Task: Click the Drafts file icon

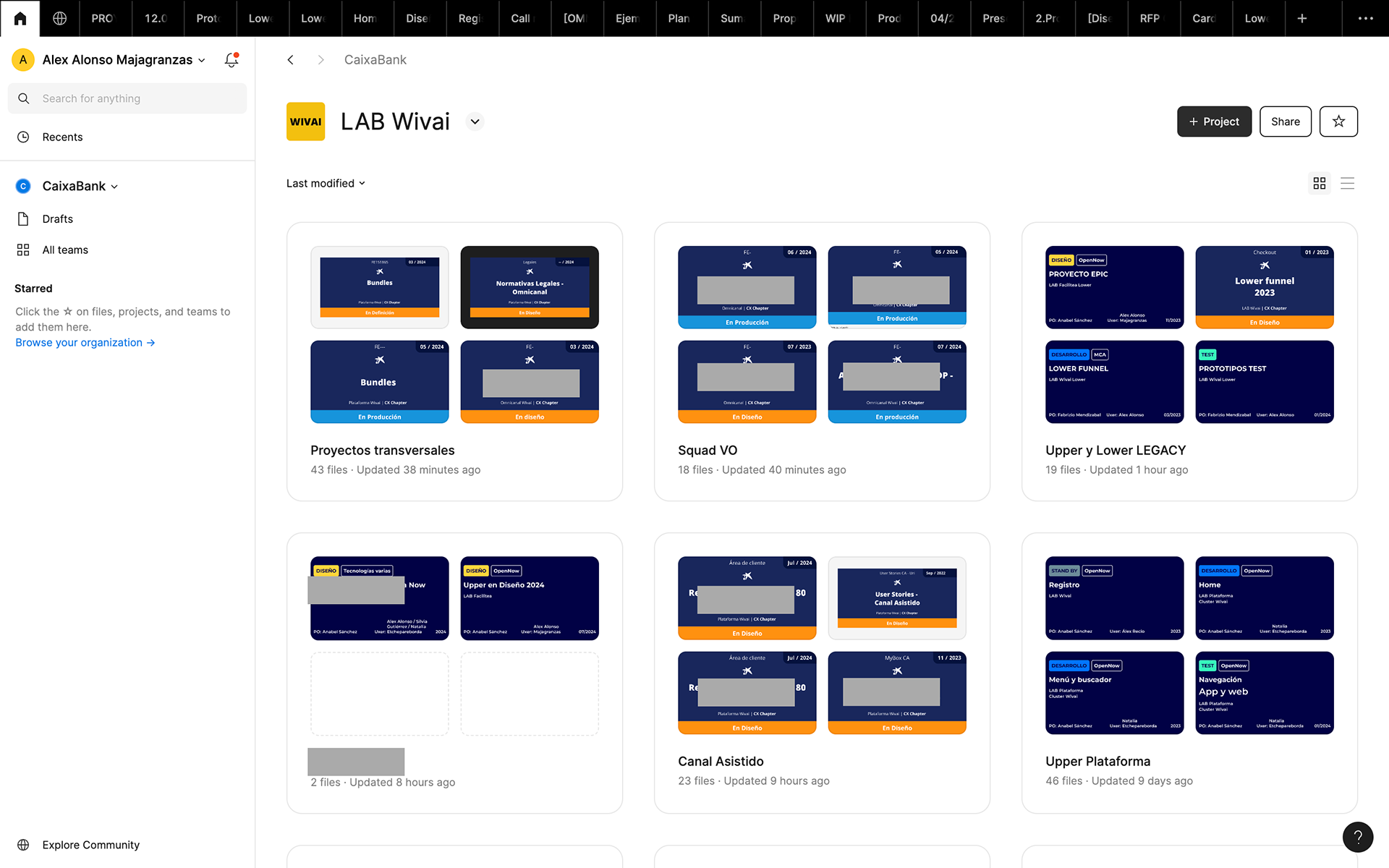Action: click(x=23, y=218)
